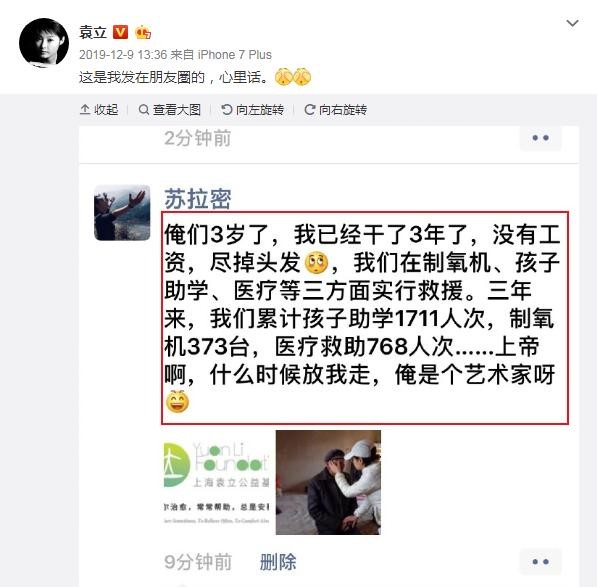Click the iPhone 7 Plus source link
The image size is (597, 587).
pos(235,54)
